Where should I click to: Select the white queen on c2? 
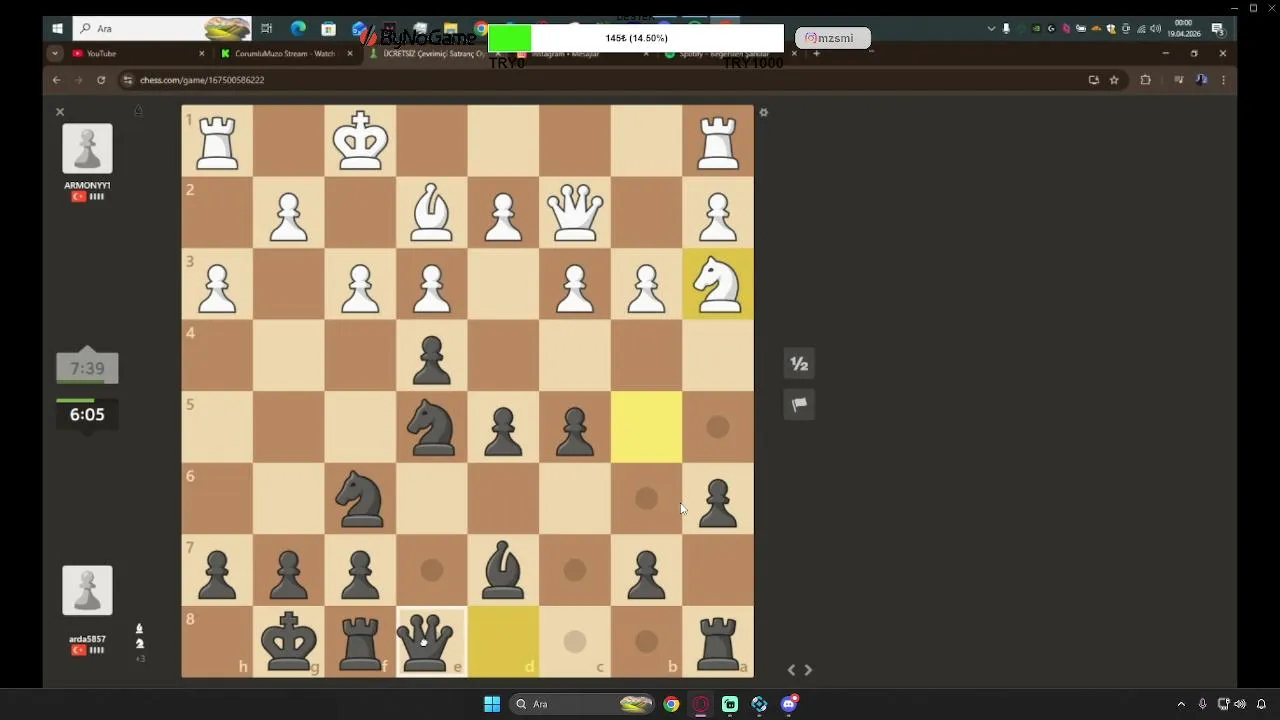point(575,212)
